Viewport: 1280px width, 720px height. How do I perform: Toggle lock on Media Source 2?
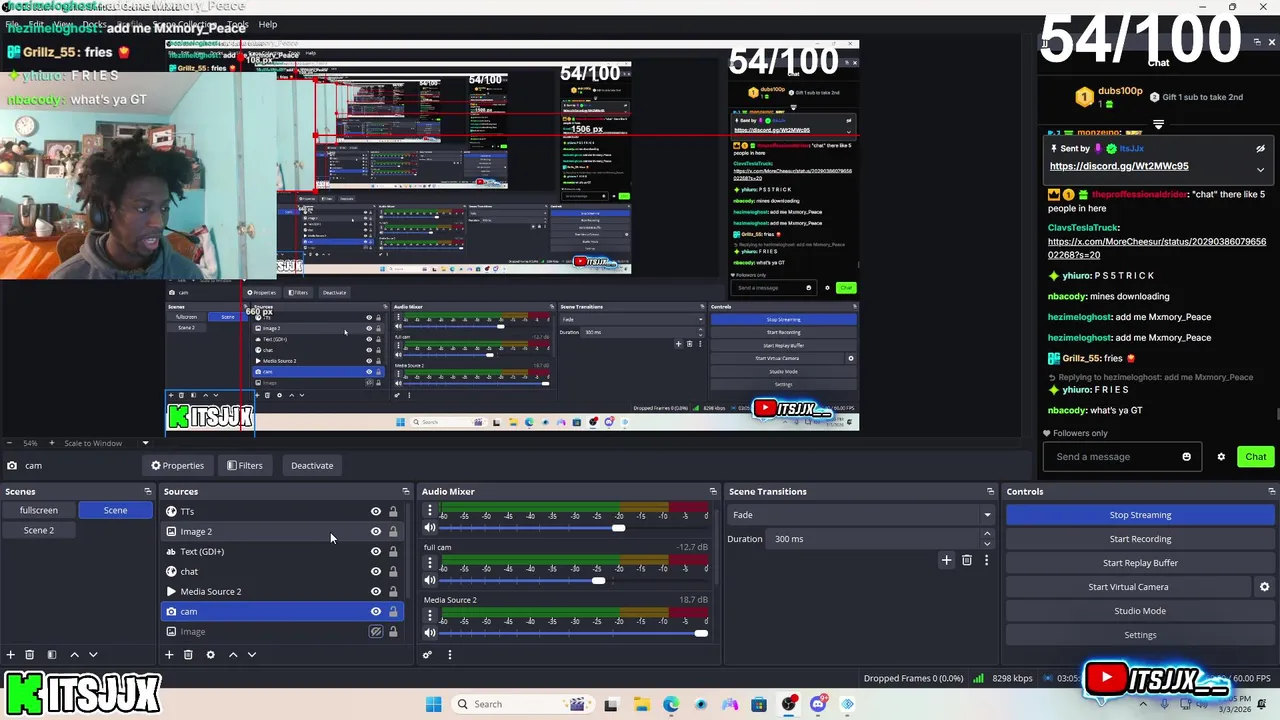[393, 591]
